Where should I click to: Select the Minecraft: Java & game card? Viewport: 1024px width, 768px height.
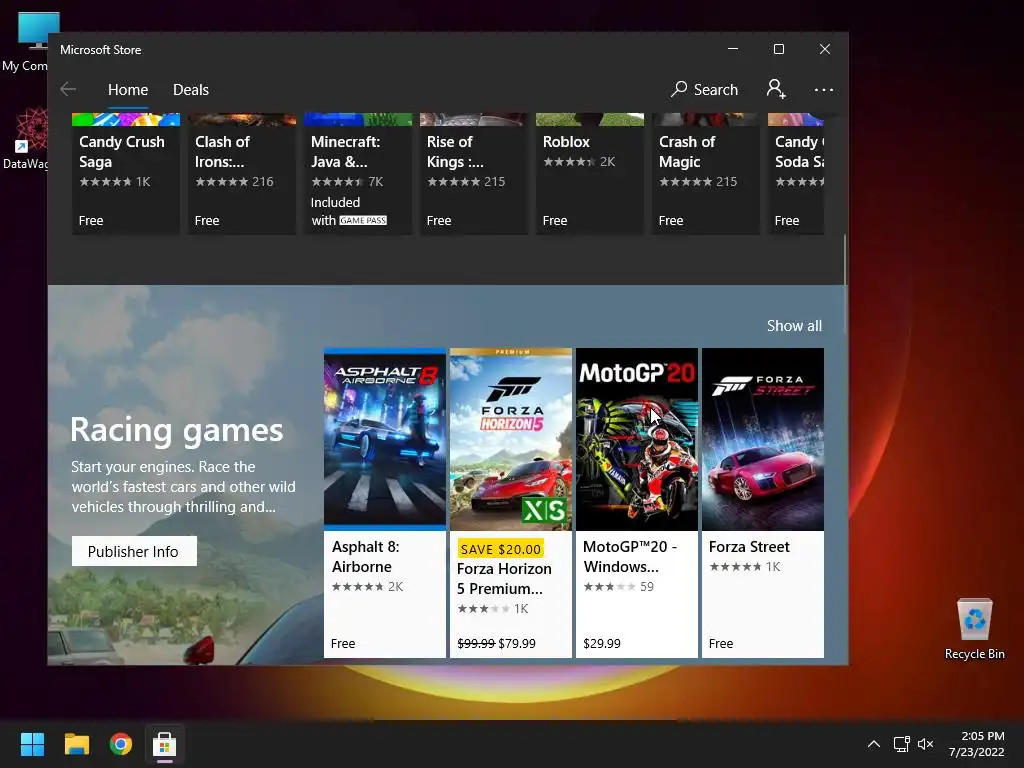(358, 174)
